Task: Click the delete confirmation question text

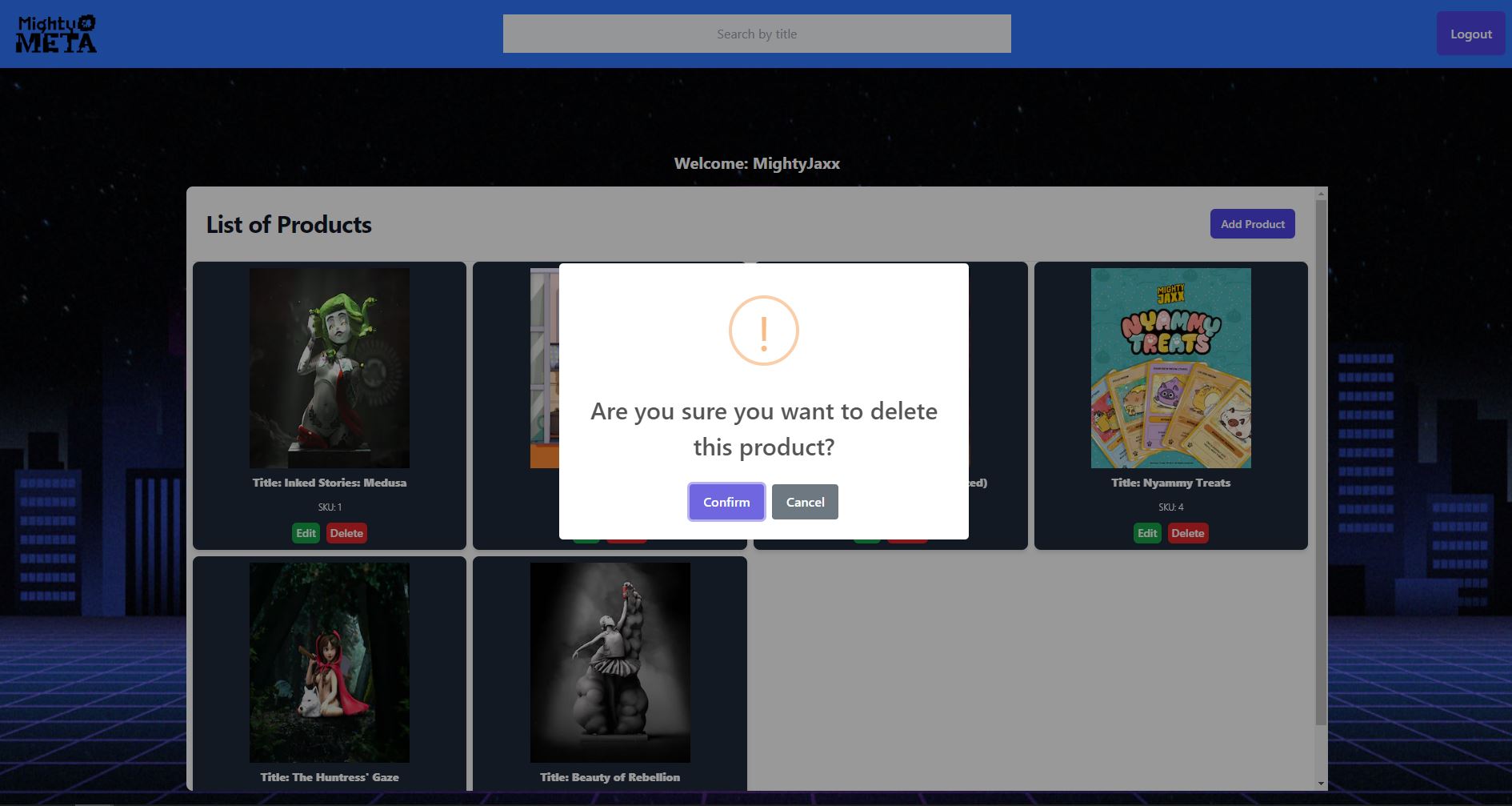Action: pos(764,429)
